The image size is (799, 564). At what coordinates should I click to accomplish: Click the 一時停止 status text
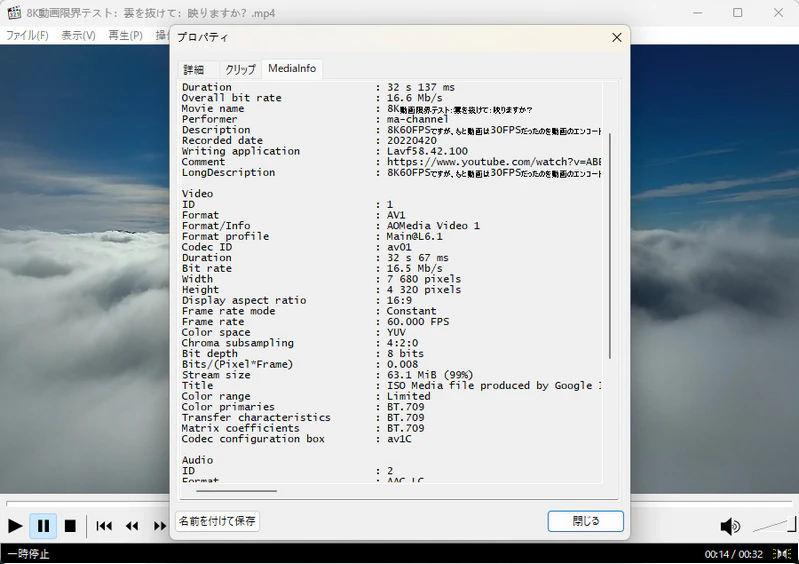pyautogui.click(x=29, y=554)
